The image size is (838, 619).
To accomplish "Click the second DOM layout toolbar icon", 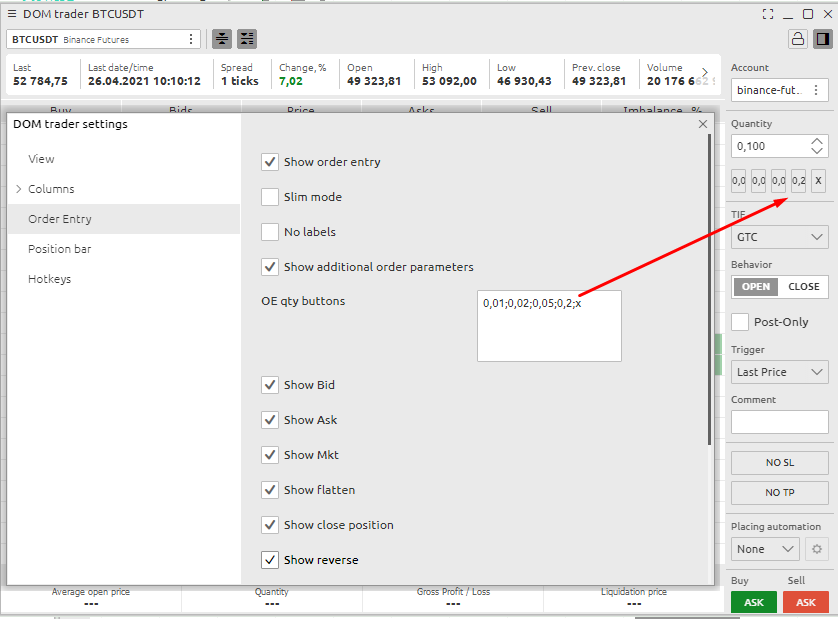I will [247, 39].
